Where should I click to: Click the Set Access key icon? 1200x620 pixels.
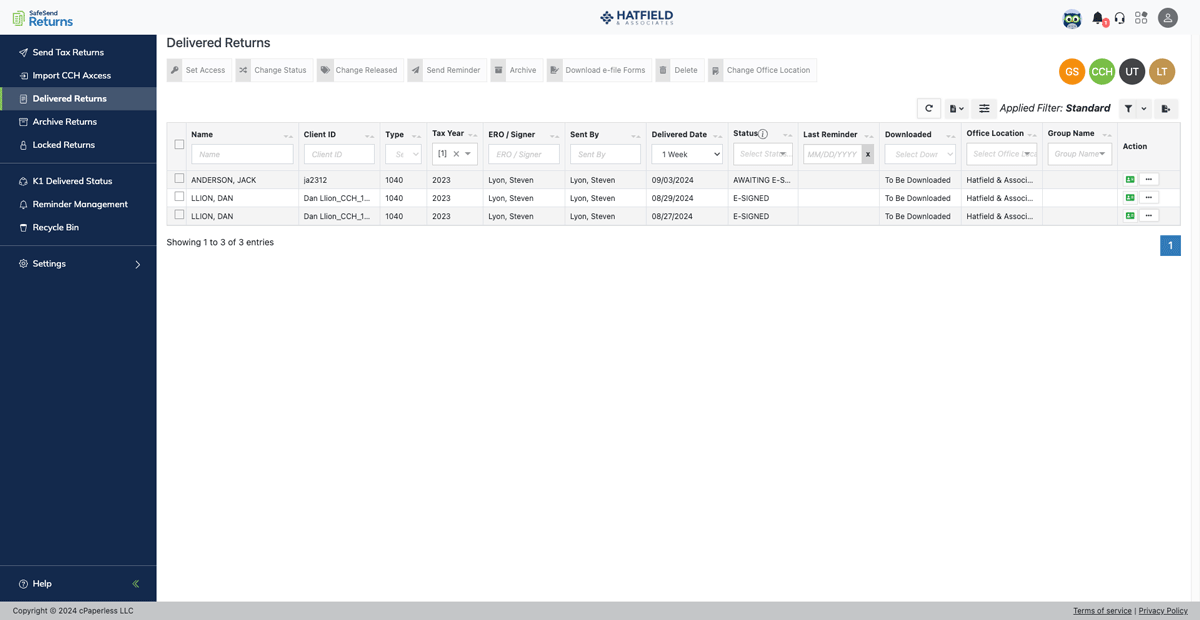tap(174, 70)
